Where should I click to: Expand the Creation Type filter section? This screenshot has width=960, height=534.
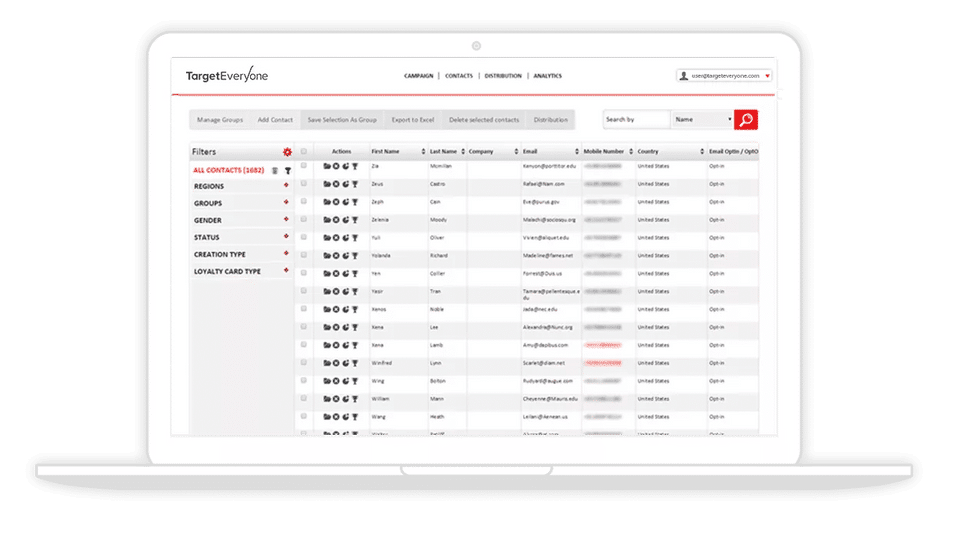coord(286,253)
